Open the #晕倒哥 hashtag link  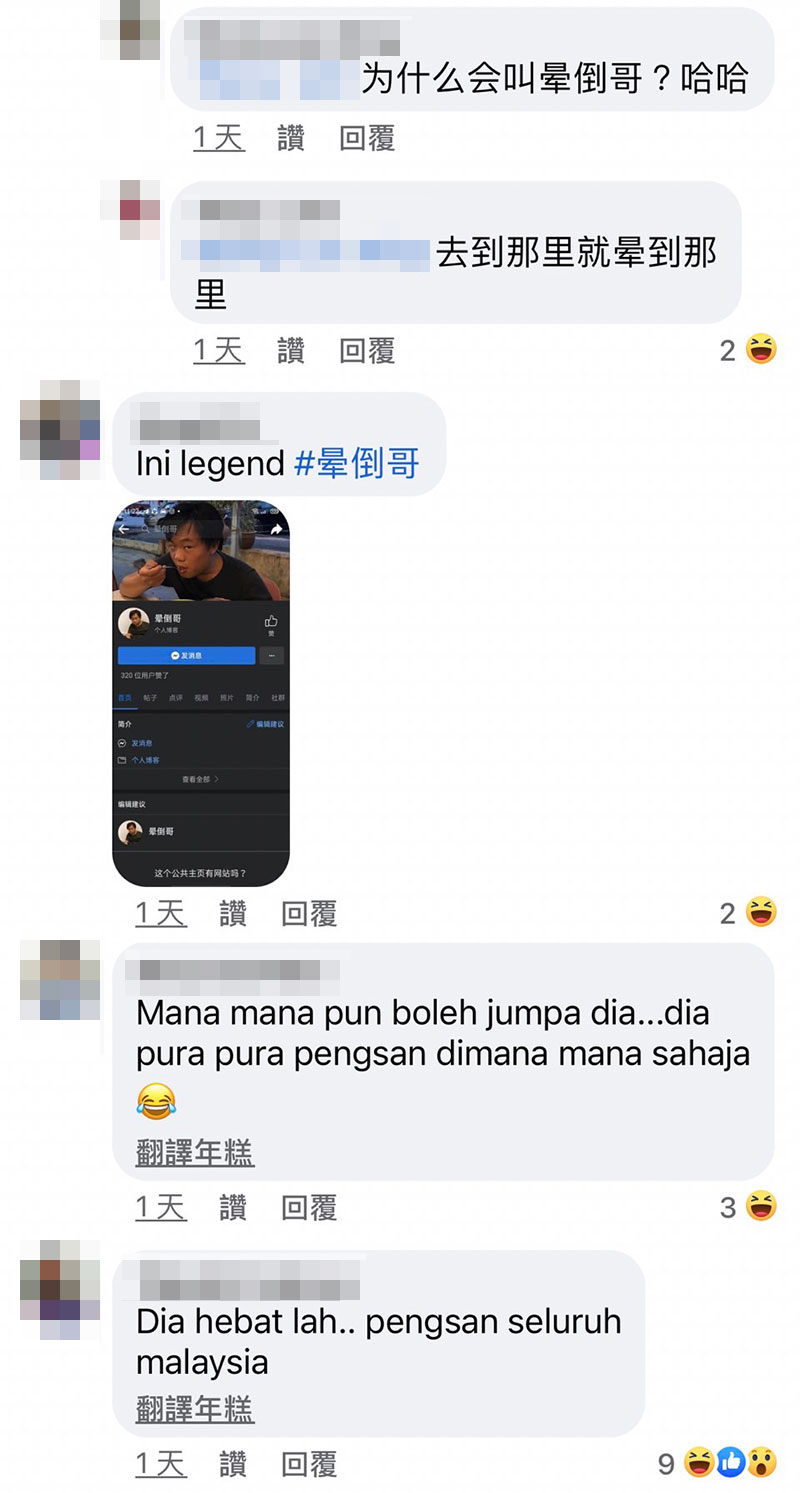point(357,462)
